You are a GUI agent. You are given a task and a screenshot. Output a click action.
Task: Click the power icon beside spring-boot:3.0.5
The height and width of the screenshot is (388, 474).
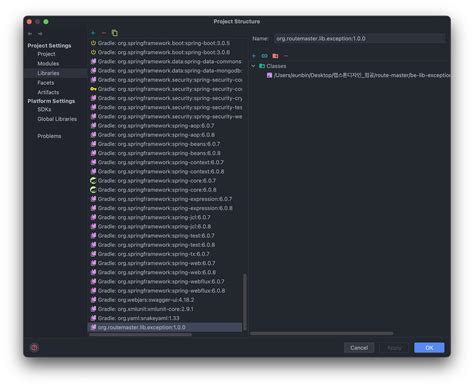point(93,43)
